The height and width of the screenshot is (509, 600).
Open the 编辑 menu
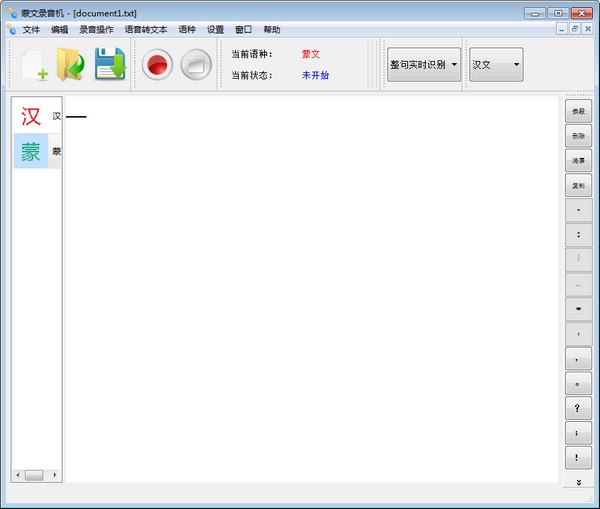coord(59,29)
